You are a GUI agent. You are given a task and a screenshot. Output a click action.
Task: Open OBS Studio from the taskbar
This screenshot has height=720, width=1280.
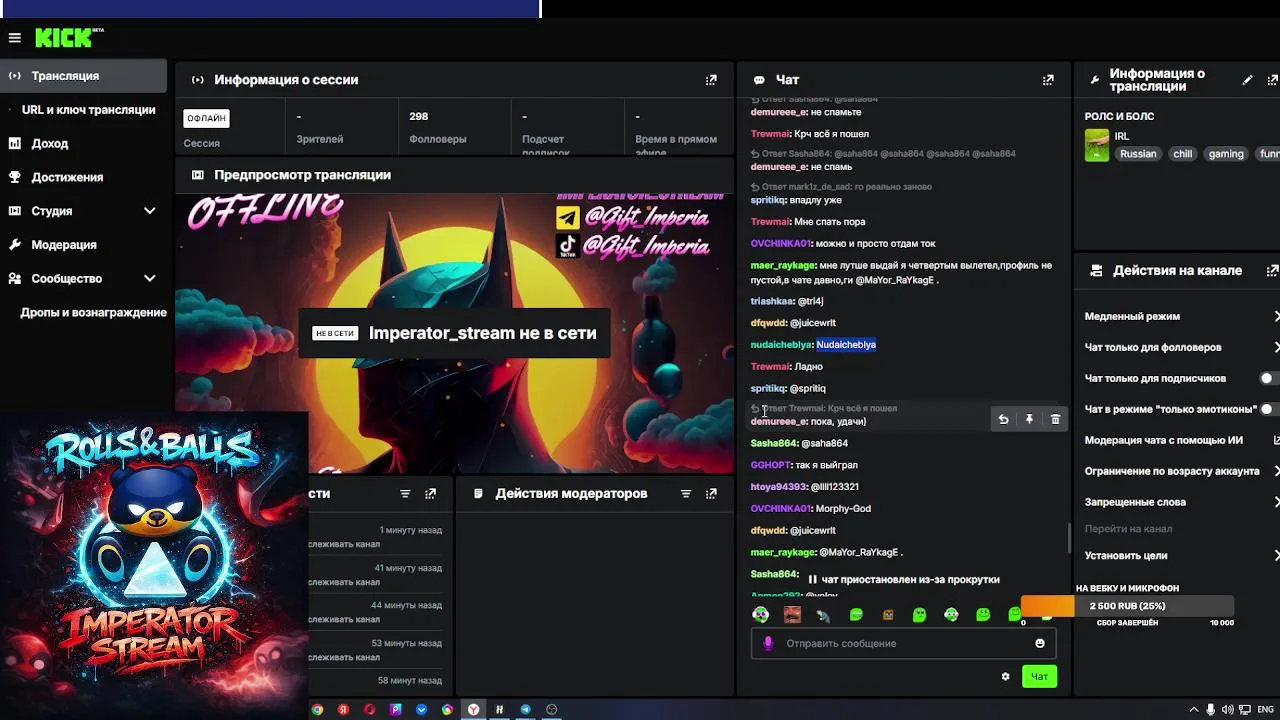tap(551, 710)
